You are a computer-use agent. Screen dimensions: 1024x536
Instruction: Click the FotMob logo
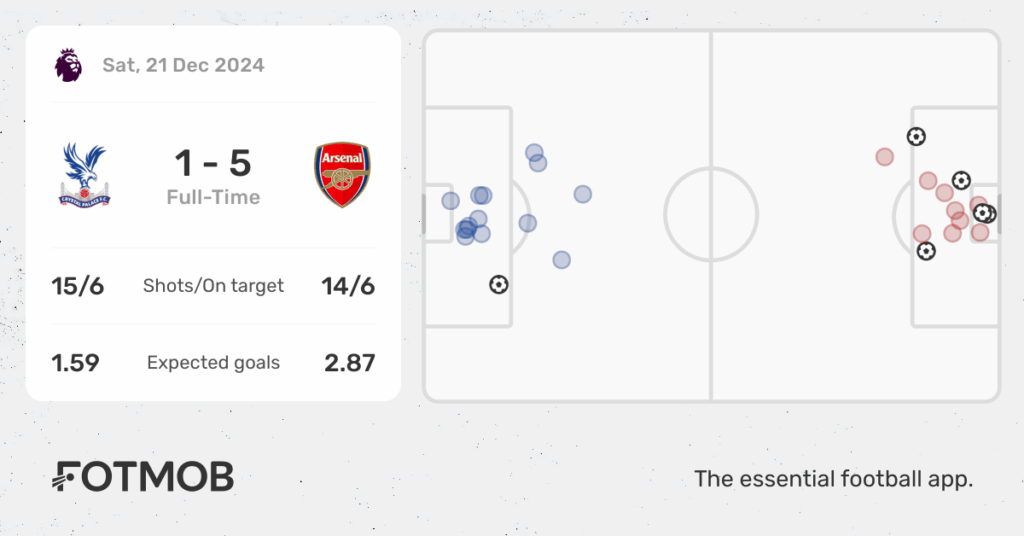pyautogui.click(x=143, y=477)
